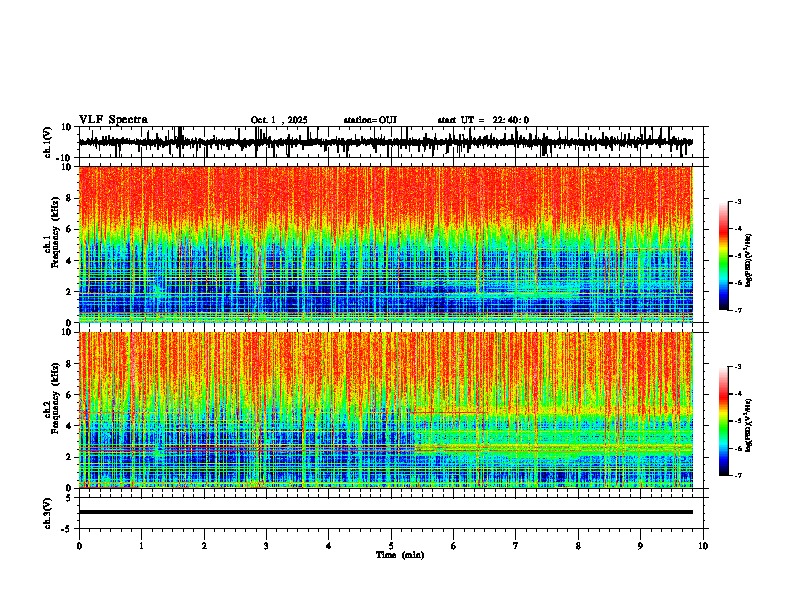
Task: Click the 8 kHz tick of ch.1 spectrogram
Action: click(x=71, y=198)
